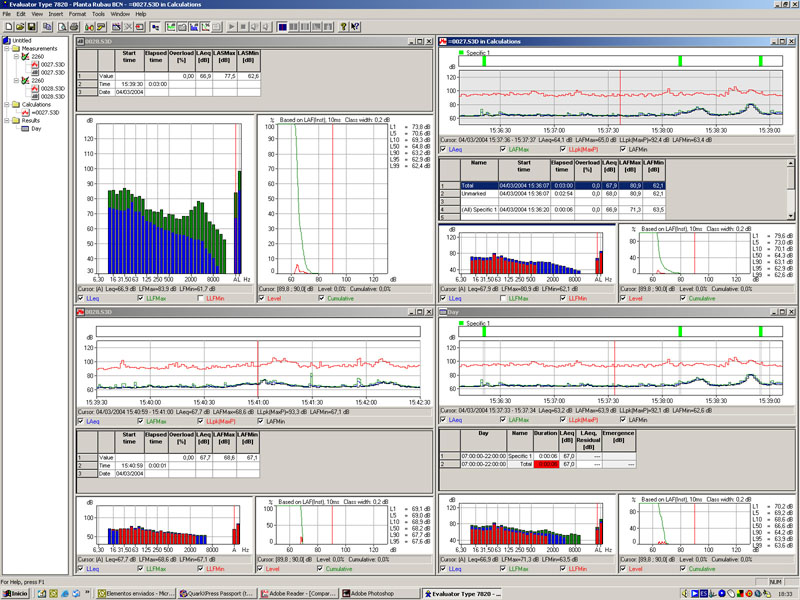Select the second 0027.S3D item under Measurements

click(48, 72)
